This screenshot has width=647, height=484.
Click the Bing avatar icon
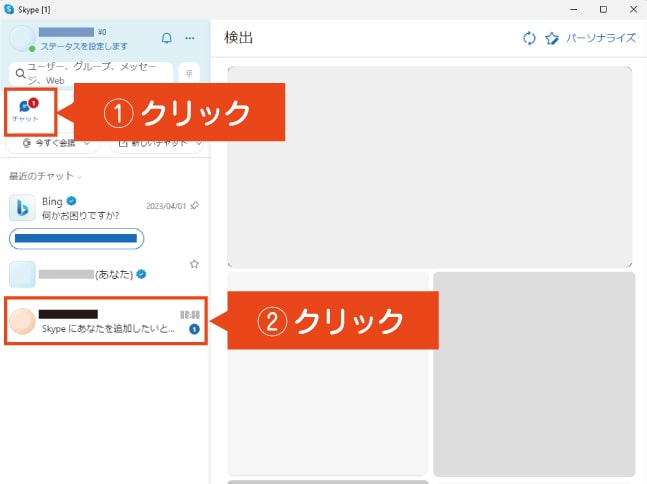22,208
